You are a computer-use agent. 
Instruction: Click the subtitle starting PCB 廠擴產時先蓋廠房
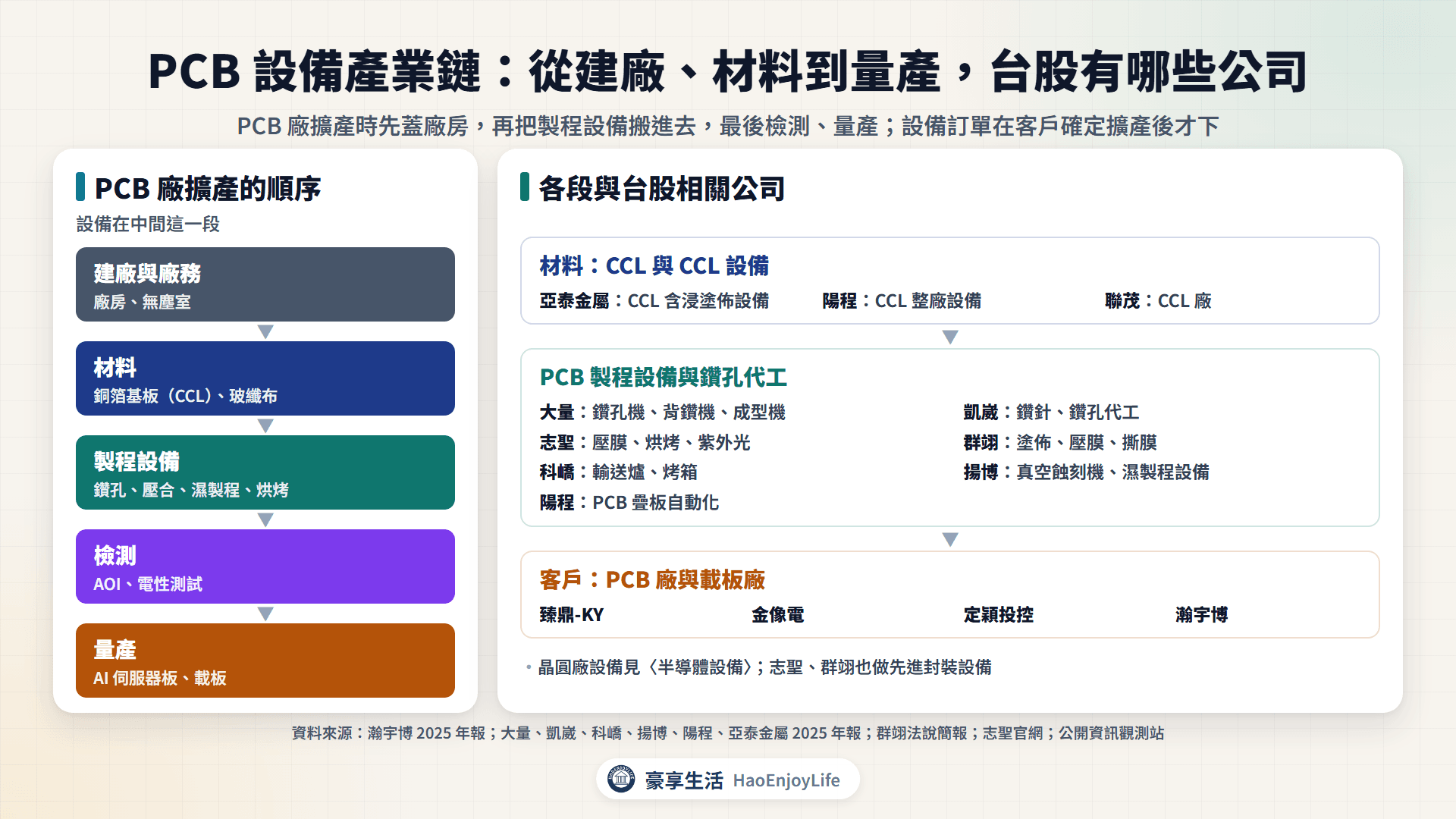[728, 126]
